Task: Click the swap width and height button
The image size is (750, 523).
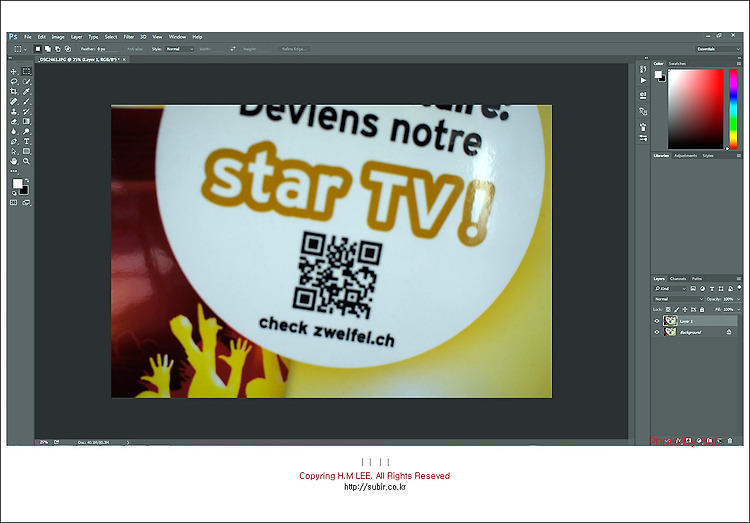Action: coord(233,49)
